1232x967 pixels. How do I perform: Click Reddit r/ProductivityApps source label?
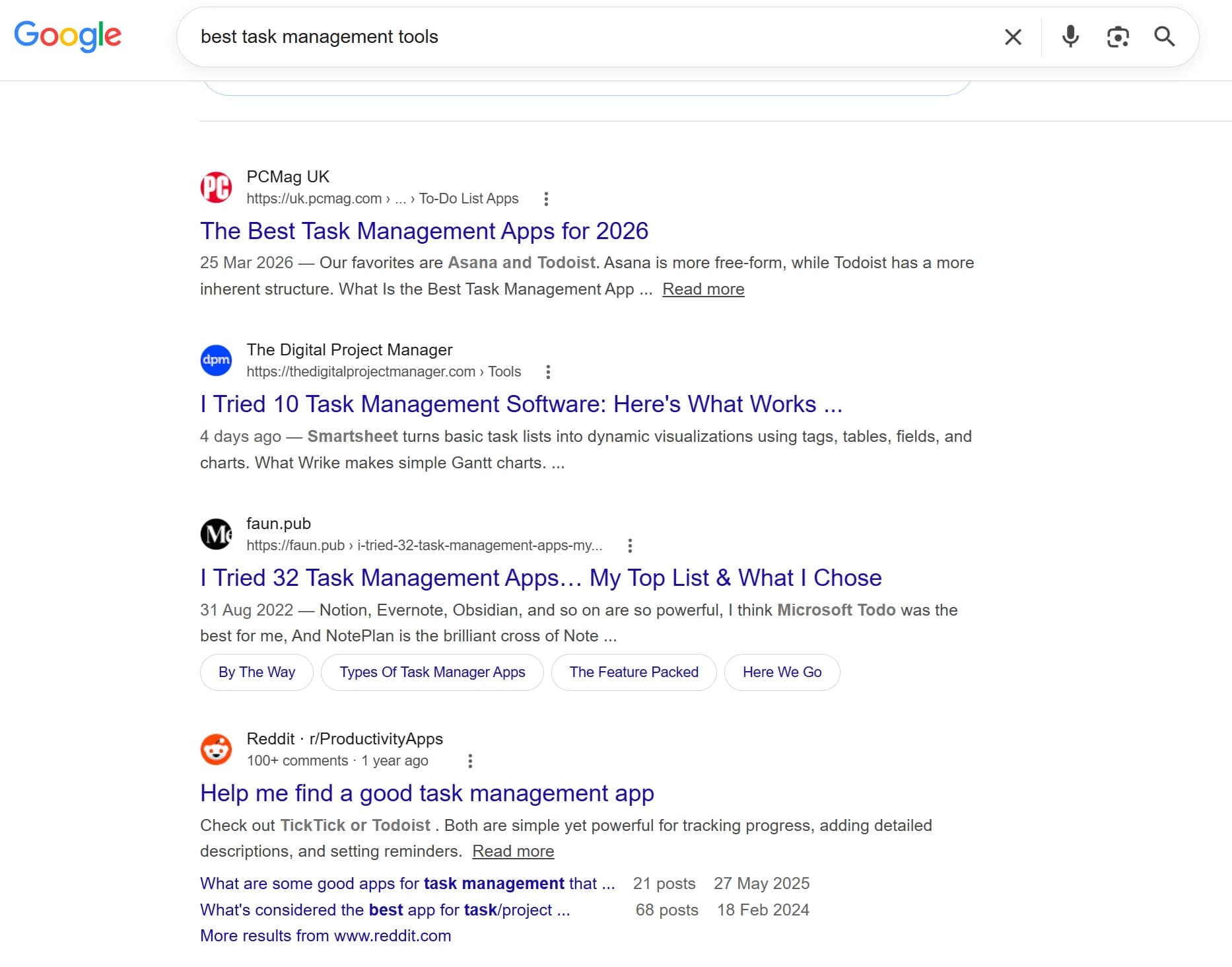coord(345,739)
